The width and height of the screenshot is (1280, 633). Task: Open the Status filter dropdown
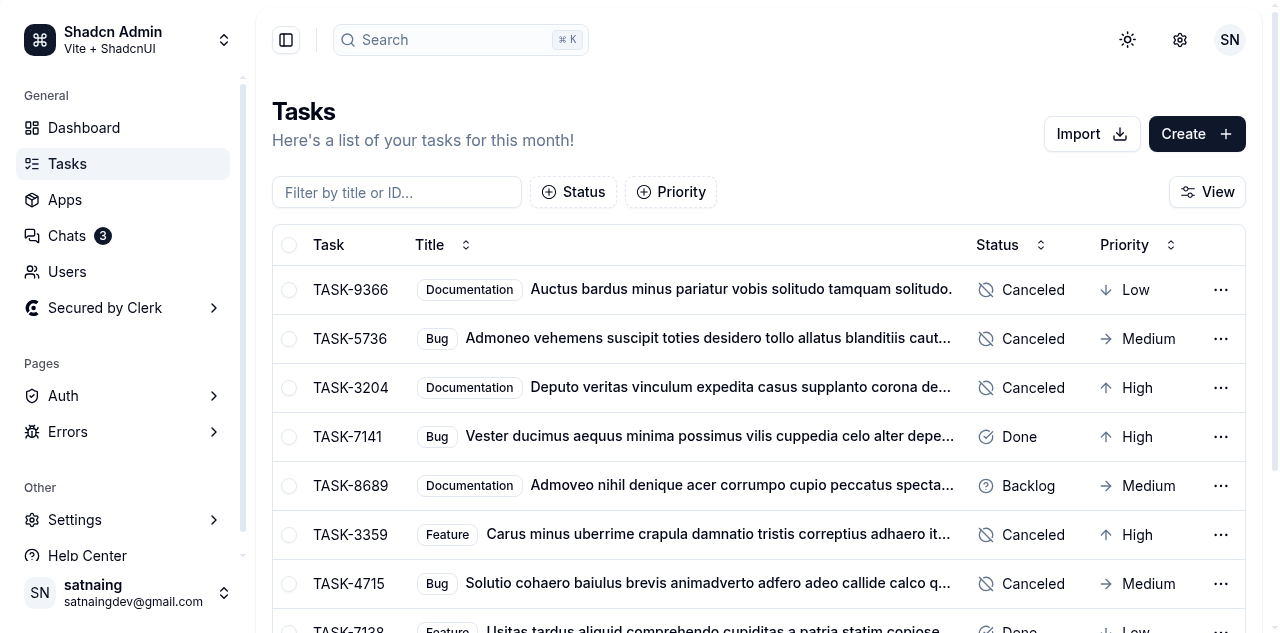pos(574,192)
